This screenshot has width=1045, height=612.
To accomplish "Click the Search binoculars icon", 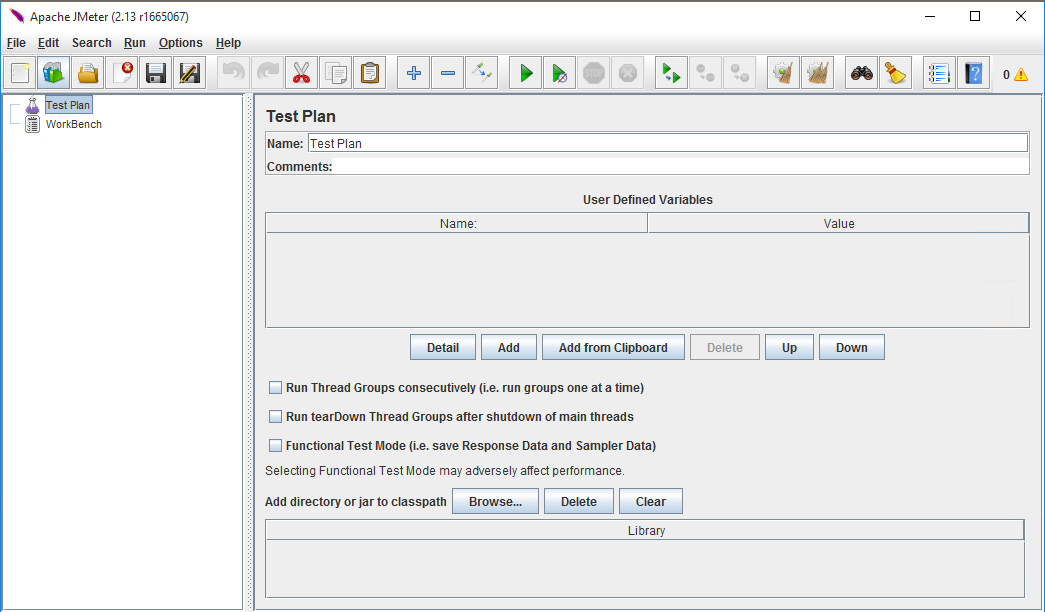I will [862, 73].
